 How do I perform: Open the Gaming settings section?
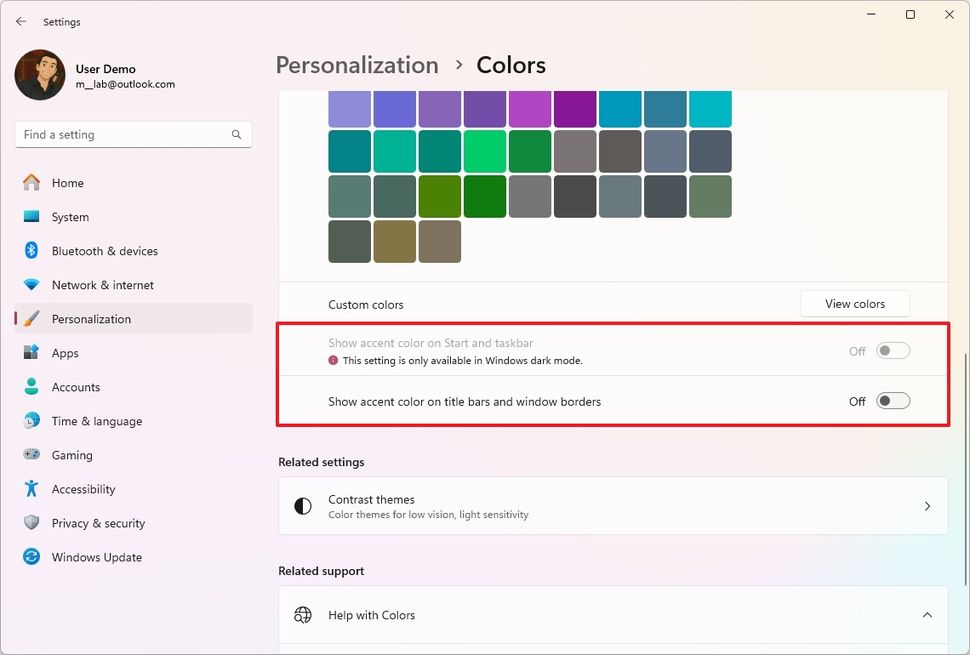72,455
